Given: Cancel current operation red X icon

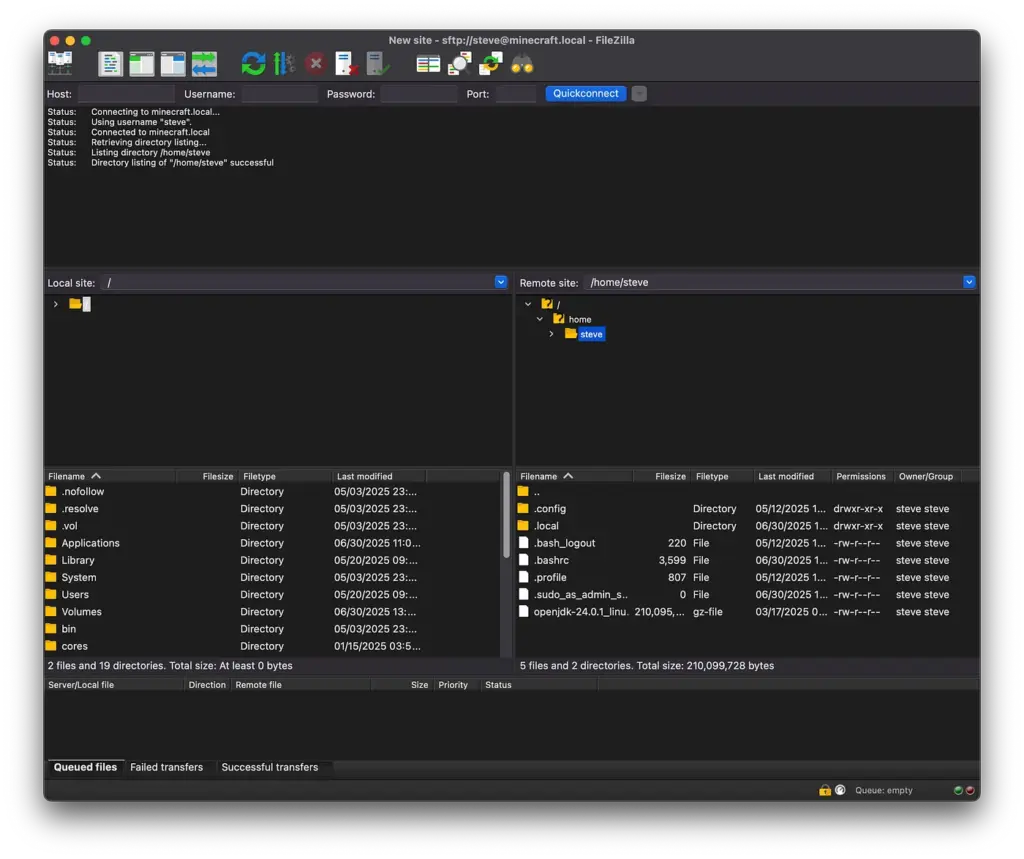Looking at the screenshot, I should coord(315,64).
